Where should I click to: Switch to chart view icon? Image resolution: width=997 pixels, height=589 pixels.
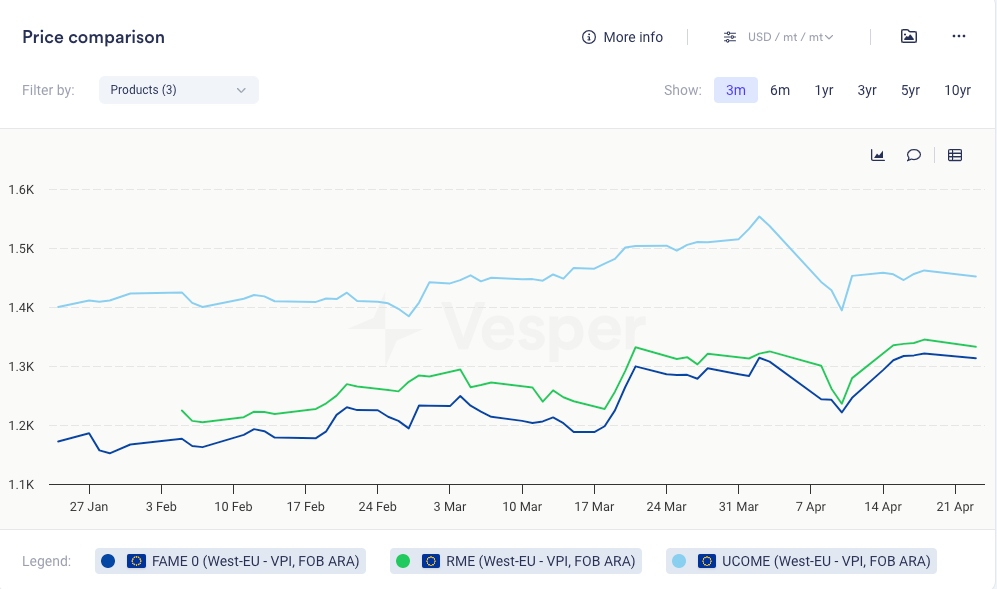click(x=878, y=155)
